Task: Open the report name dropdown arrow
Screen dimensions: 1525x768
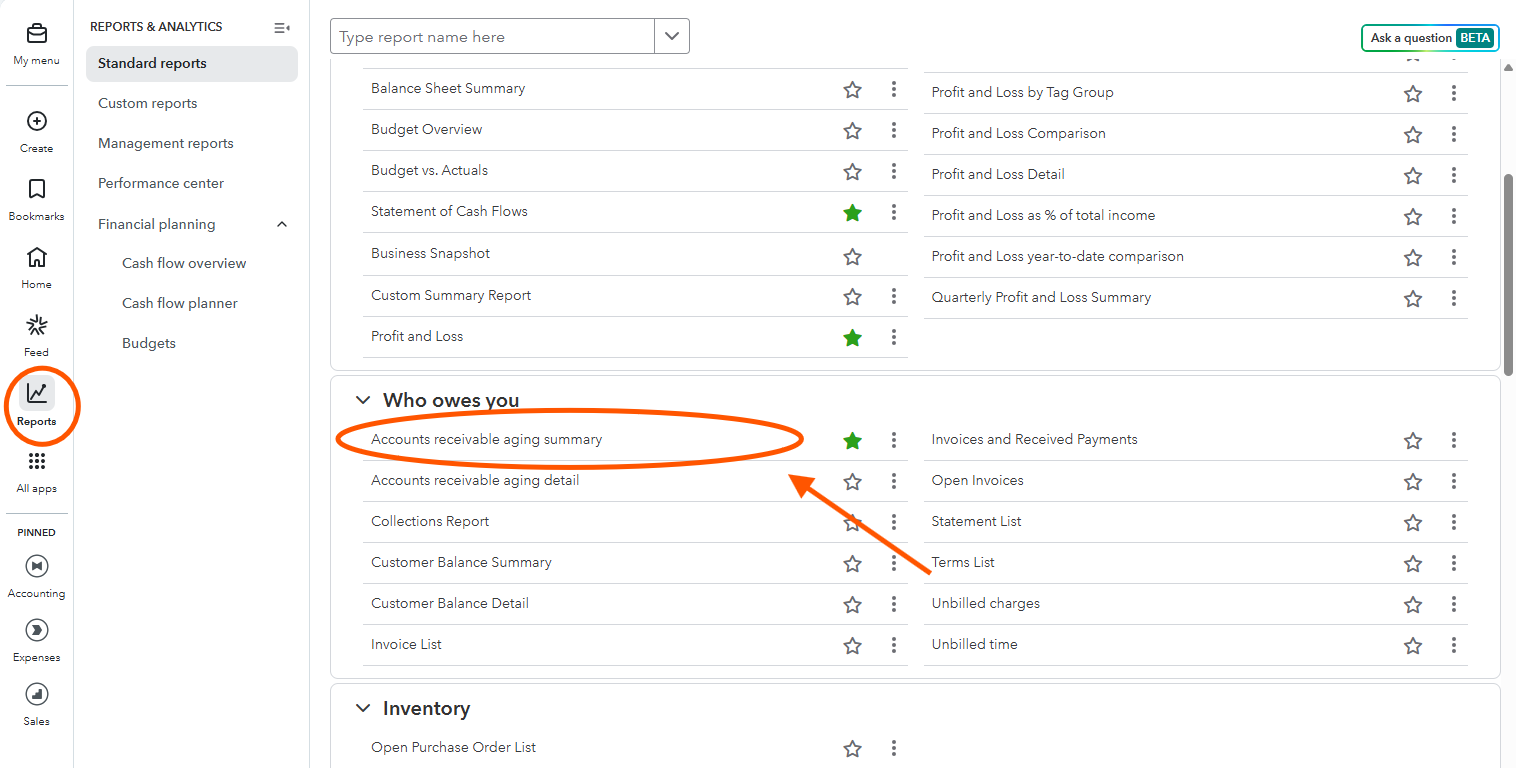Action: (671, 36)
